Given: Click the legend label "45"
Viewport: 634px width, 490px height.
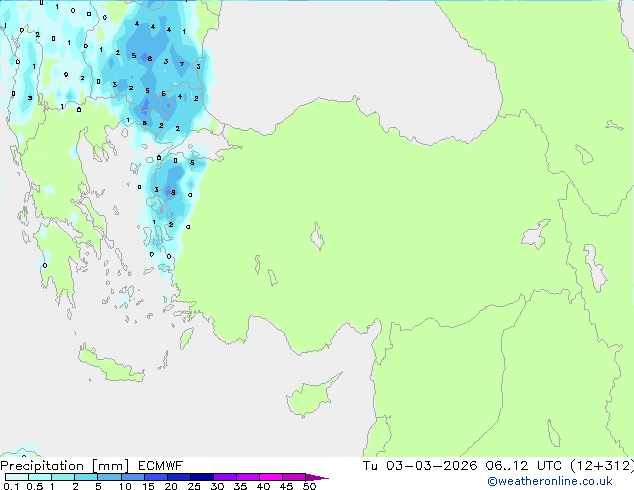Looking at the screenshot, I should (286, 486).
